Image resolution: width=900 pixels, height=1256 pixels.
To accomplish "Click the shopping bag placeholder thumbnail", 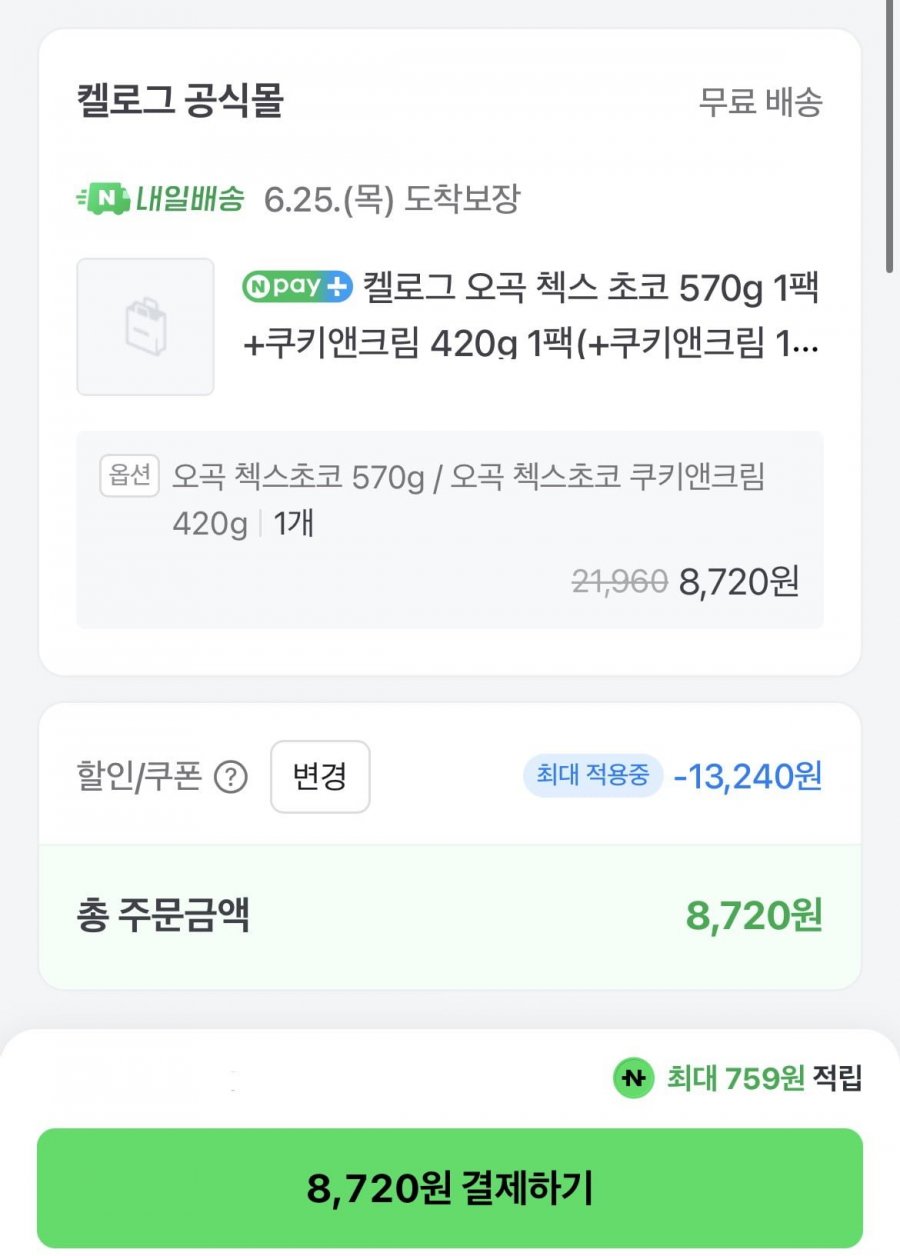I will tap(146, 327).
